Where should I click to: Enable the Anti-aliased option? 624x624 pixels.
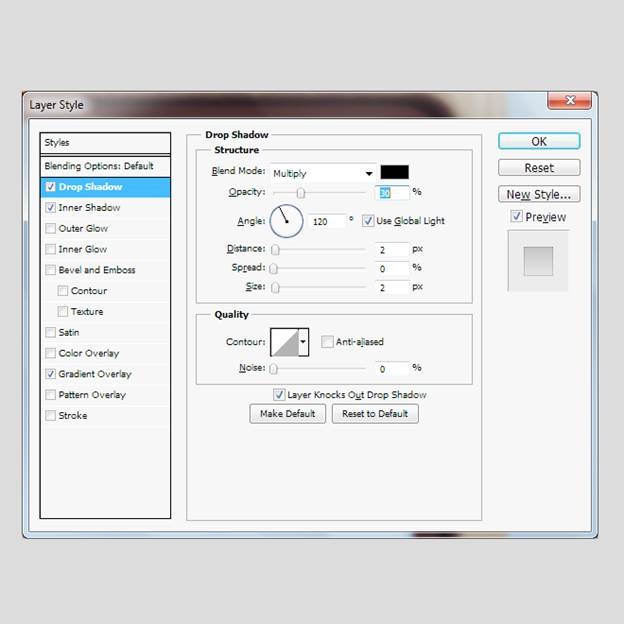[x=328, y=342]
